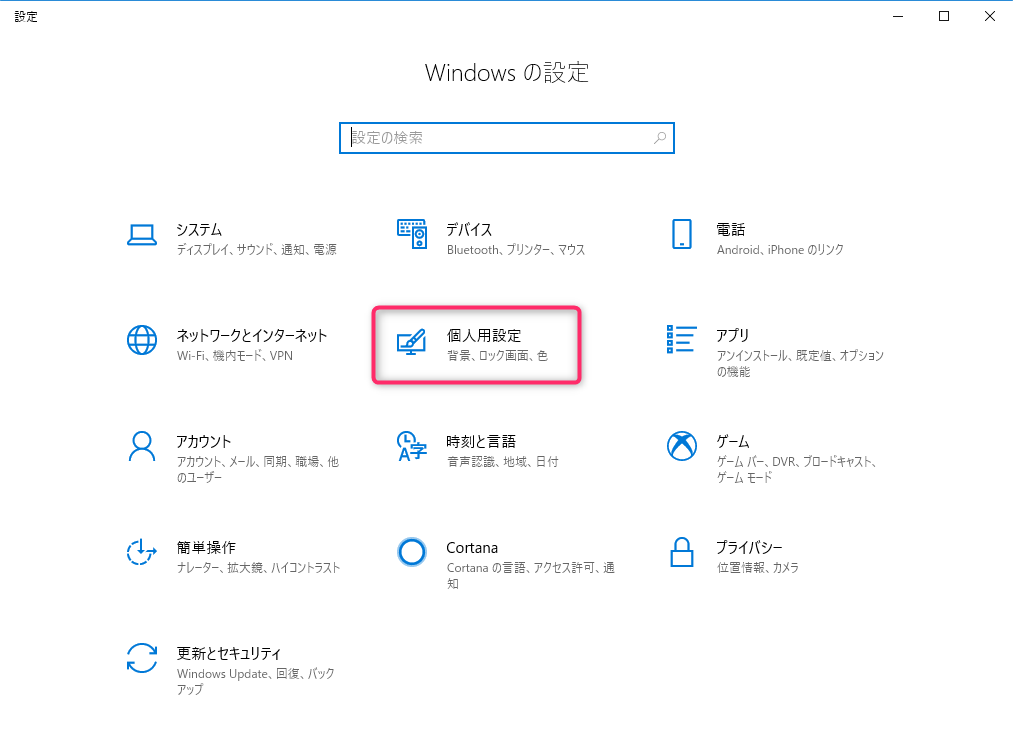1013x748 pixels.
Task: Click description 音声認識、地域、日付
Action: pos(502,461)
